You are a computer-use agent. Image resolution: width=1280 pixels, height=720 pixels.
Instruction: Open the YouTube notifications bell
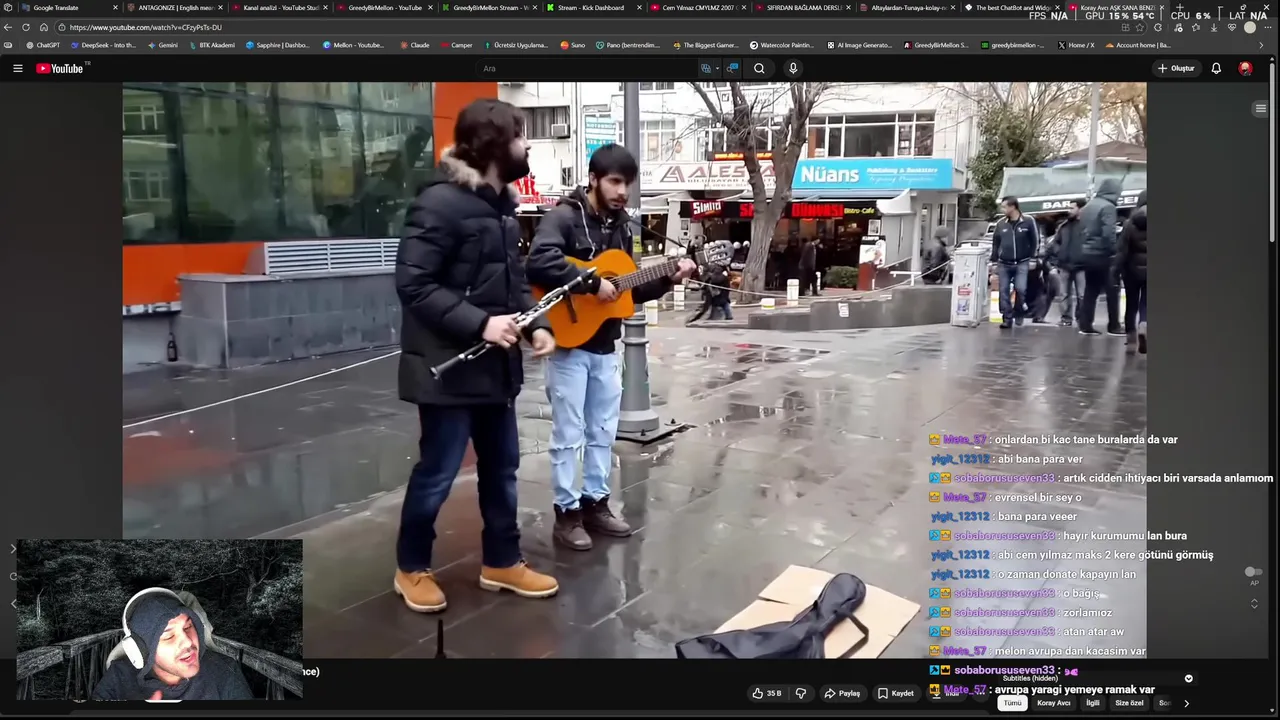[1216, 68]
